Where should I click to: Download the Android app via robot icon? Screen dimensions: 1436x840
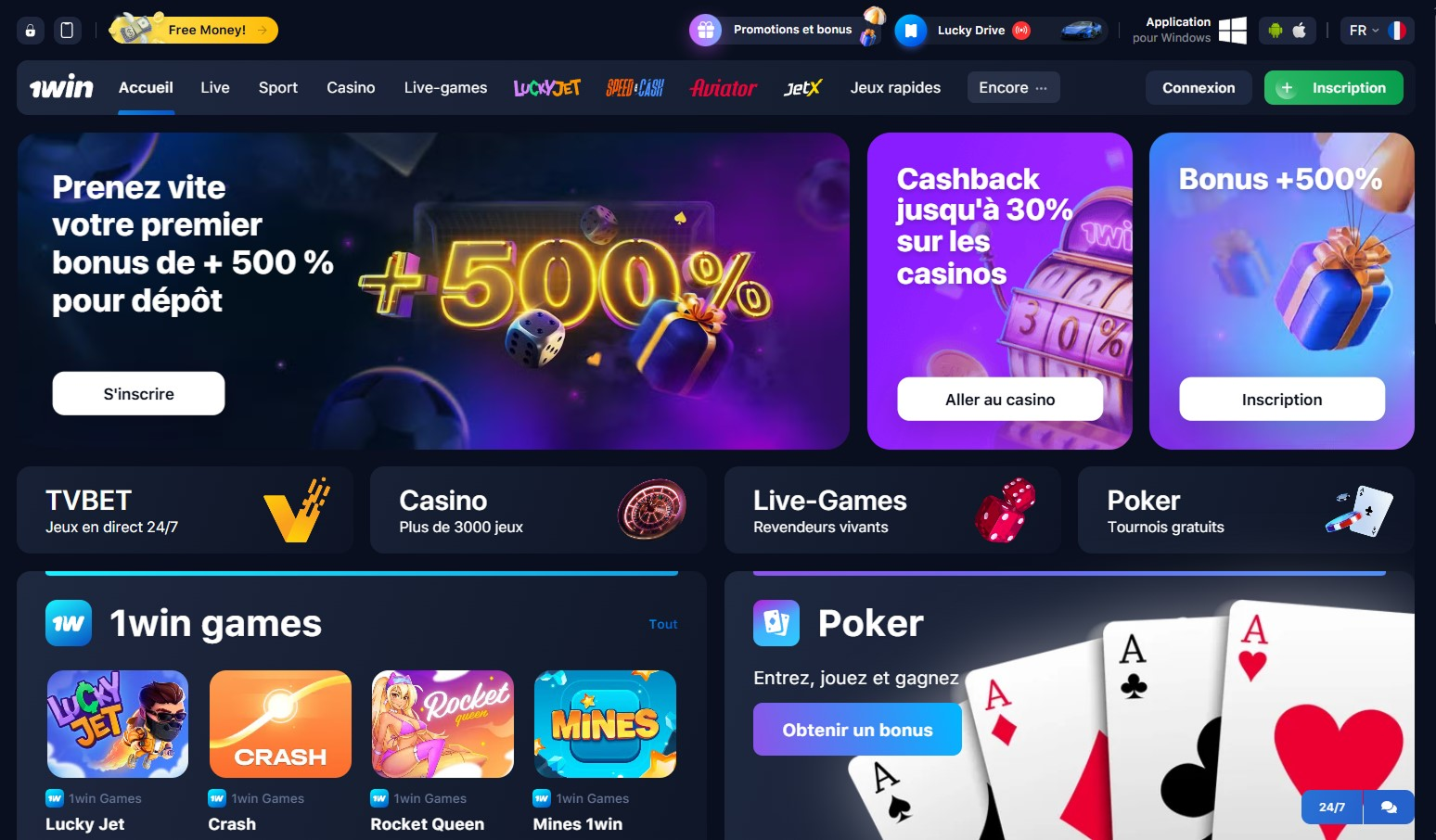click(x=1276, y=31)
